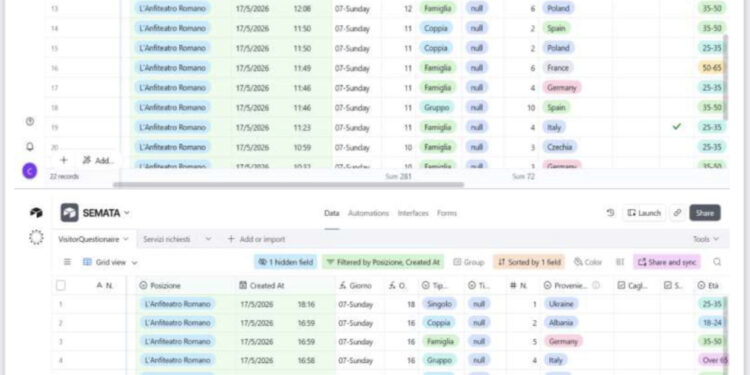Screen dimensions: 750x375
Task: Open search magnifier in view toolbar
Action: pyautogui.click(x=717, y=262)
